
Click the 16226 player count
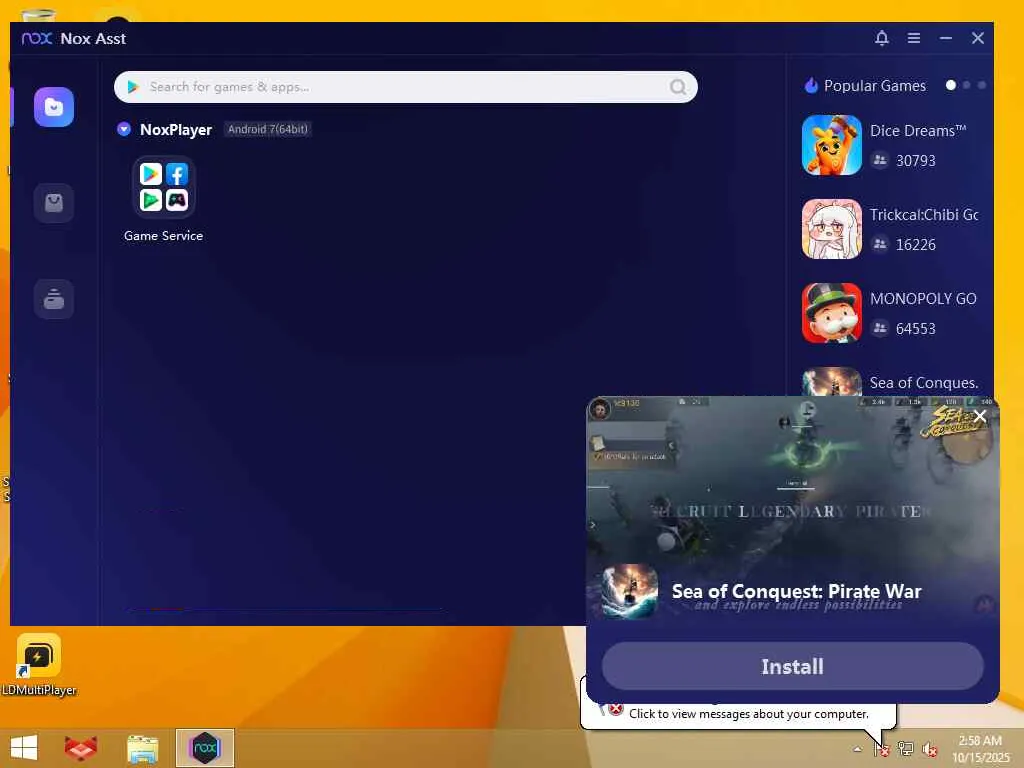916,245
